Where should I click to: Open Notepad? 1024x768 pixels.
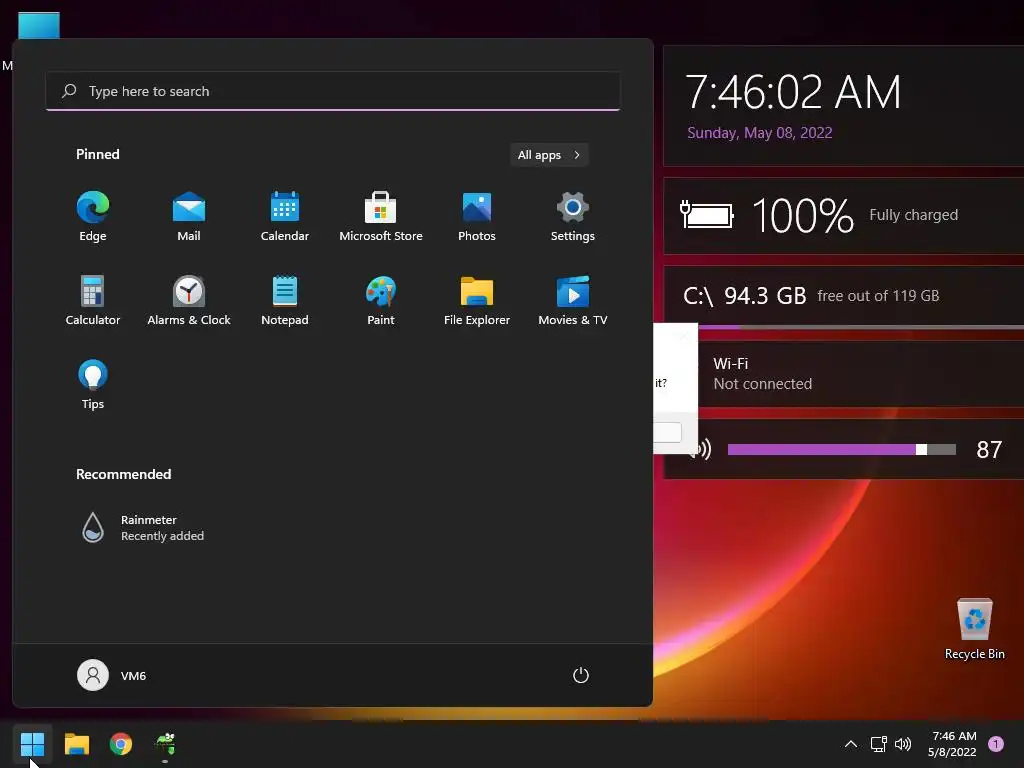(285, 300)
